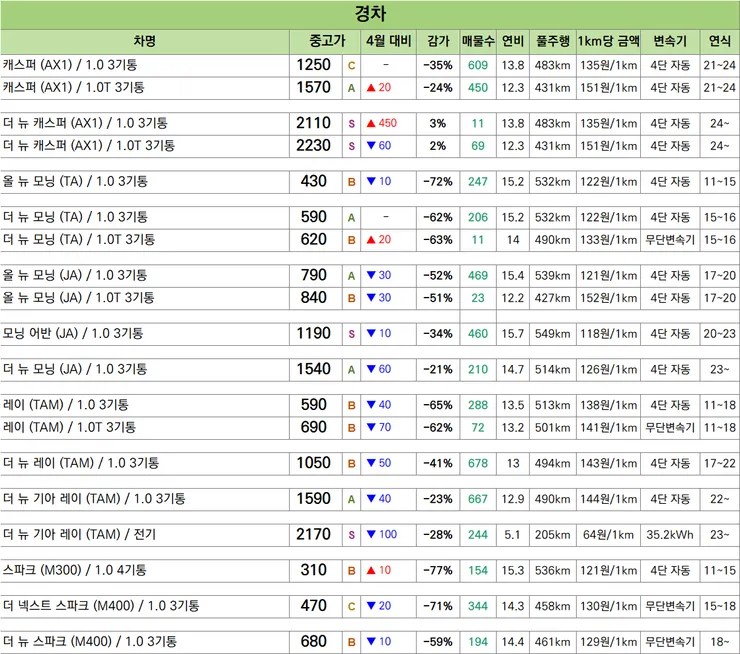Click car name 레이 (TAM) / 1.0 3기통

pyautogui.click(x=66, y=405)
